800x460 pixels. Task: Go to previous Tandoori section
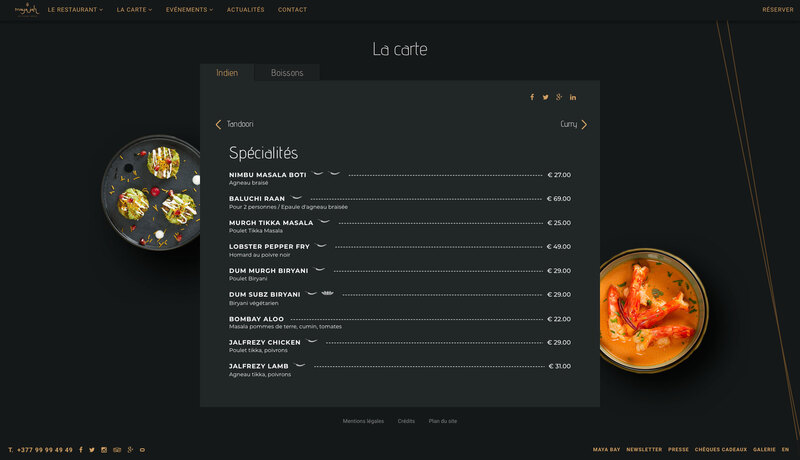pyautogui.click(x=234, y=124)
